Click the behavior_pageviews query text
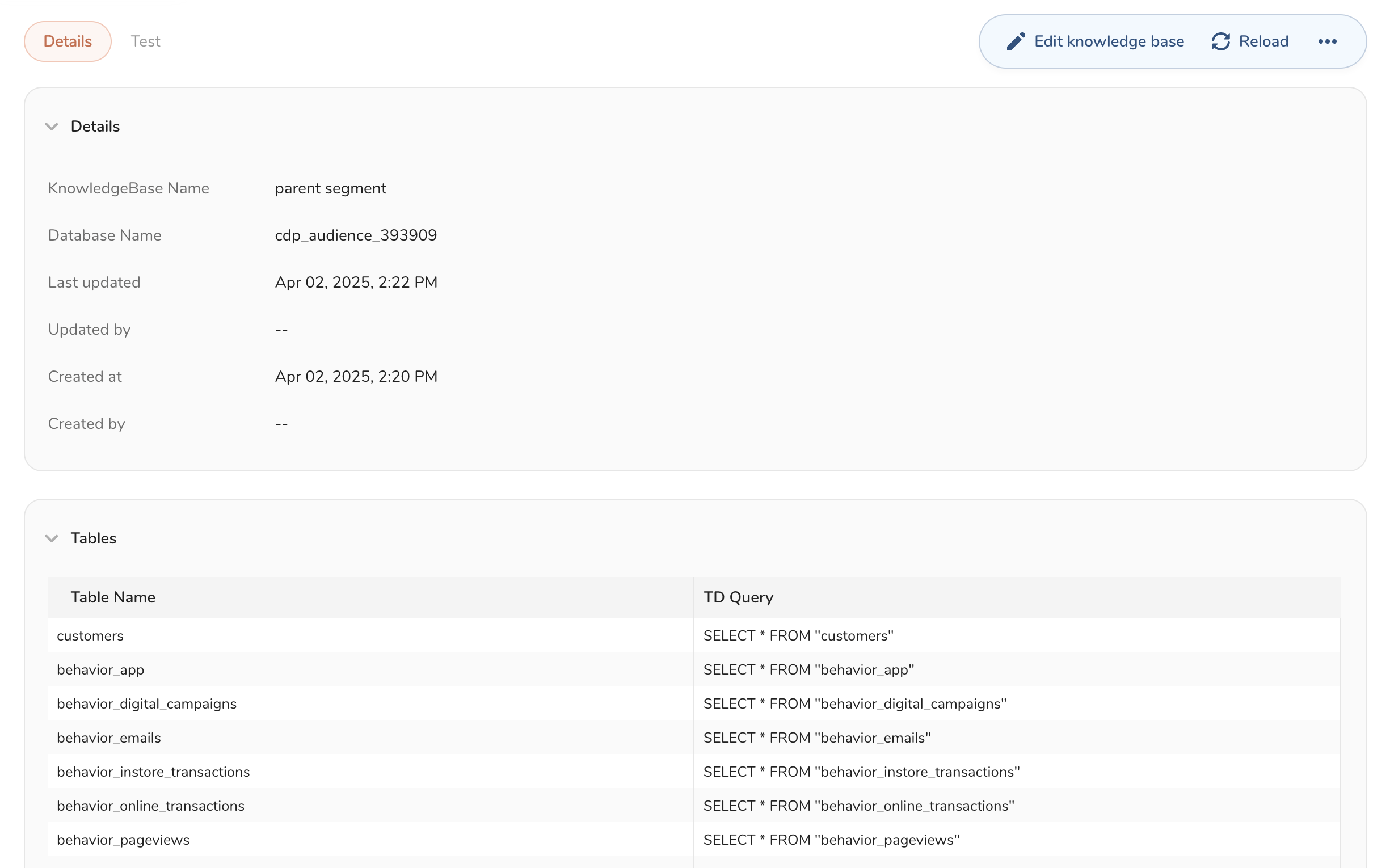This screenshot has width=1390, height=868. (831, 840)
